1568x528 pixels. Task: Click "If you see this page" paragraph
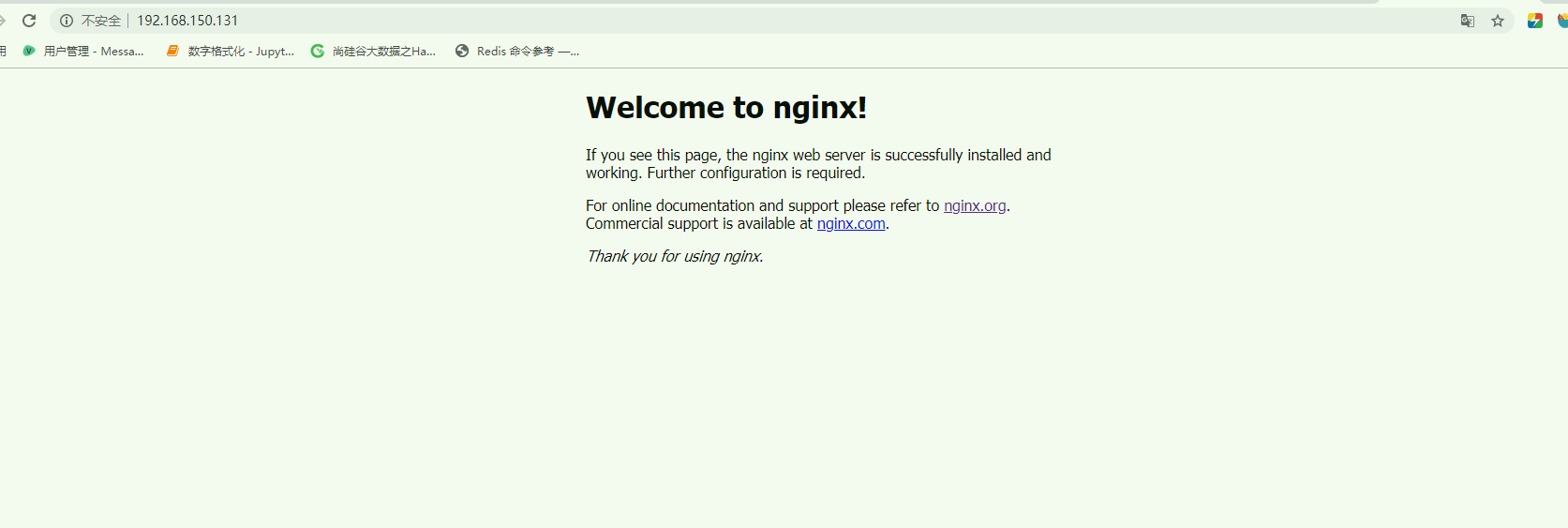[x=818, y=164]
